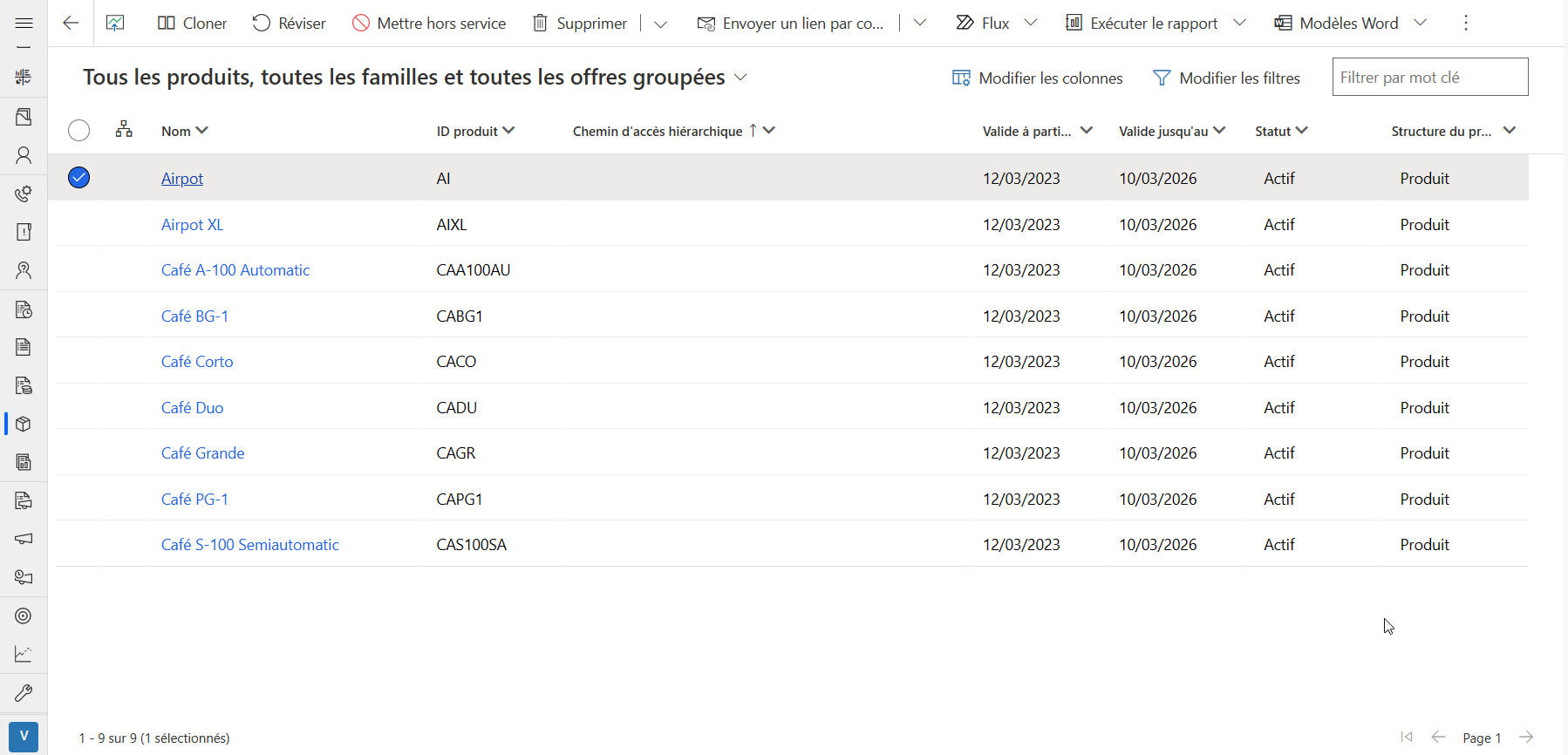This screenshot has width=1568, height=755.
Task: Select the CAS100SA product ID cell
Action: [472, 545]
